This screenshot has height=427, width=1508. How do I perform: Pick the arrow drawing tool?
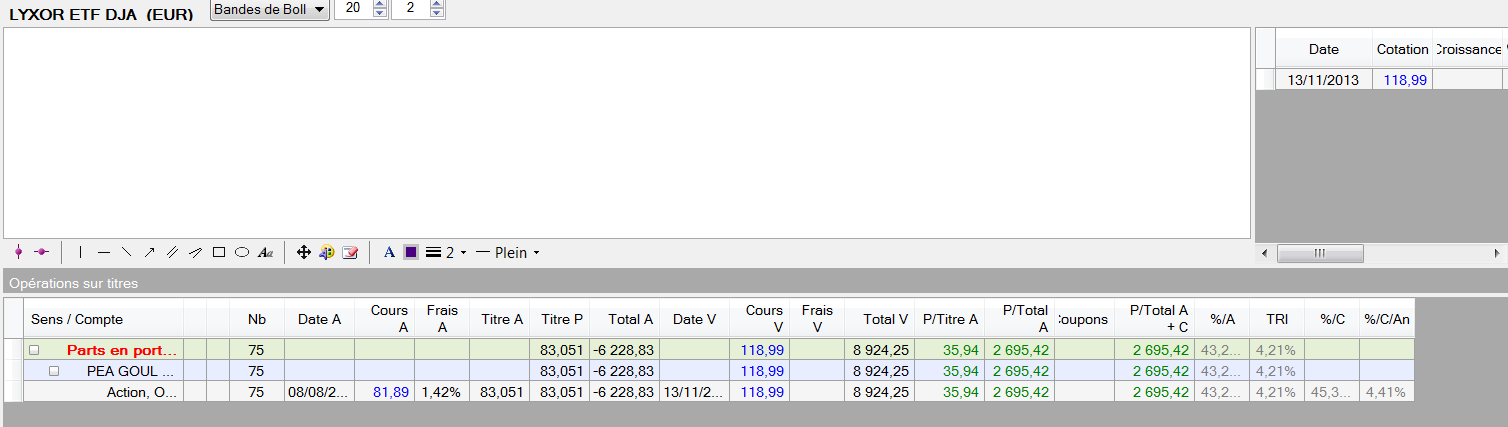pyautogui.click(x=149, y=253)
